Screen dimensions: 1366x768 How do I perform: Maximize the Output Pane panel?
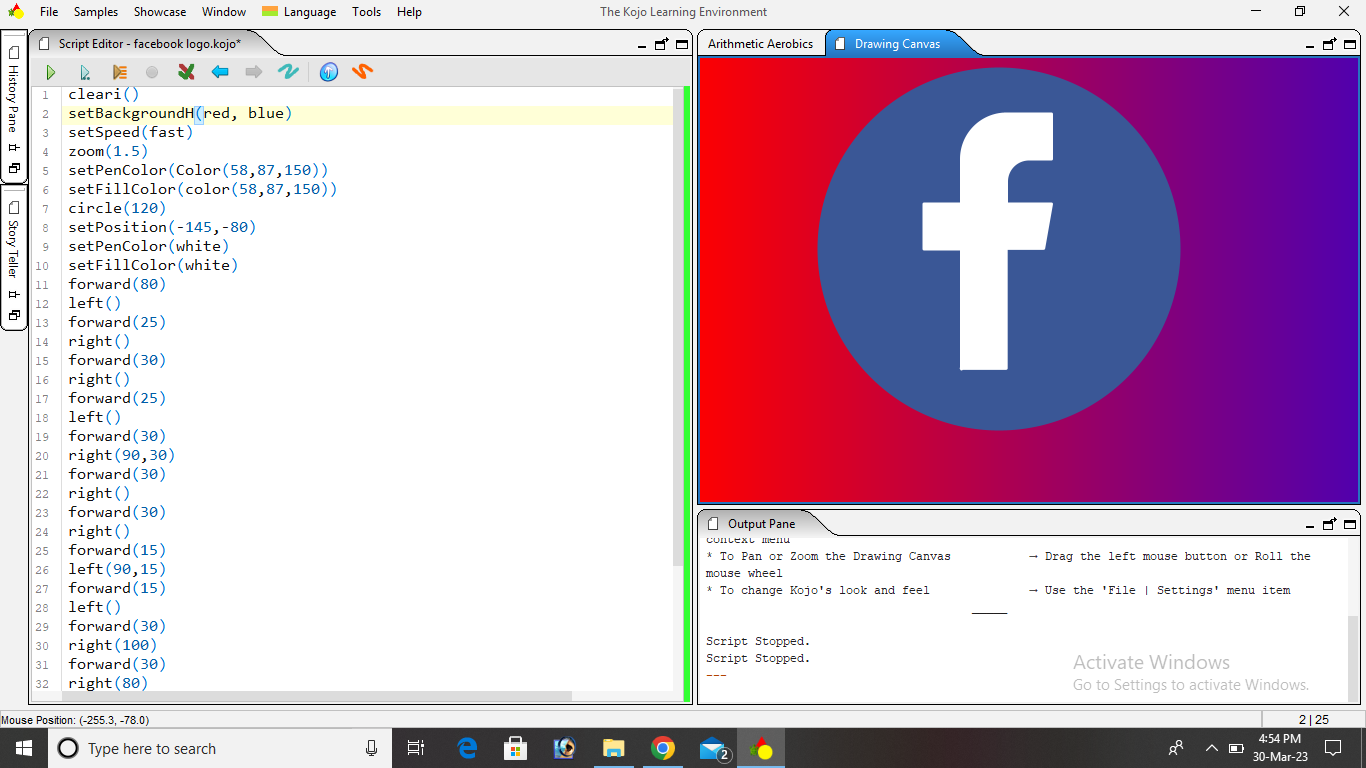pyautogui.click(x=1350, y=524)
